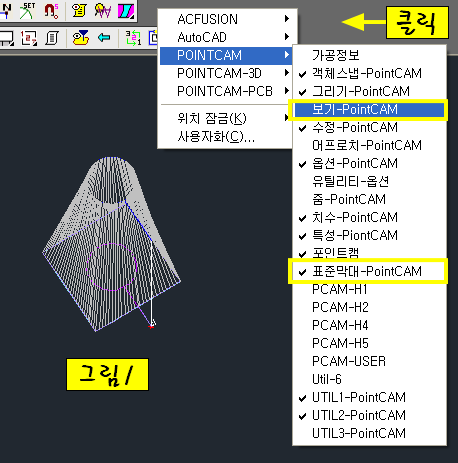
Task: Uncheck the 수정-PointCAM toolbar
Action: tap(369, 127)
